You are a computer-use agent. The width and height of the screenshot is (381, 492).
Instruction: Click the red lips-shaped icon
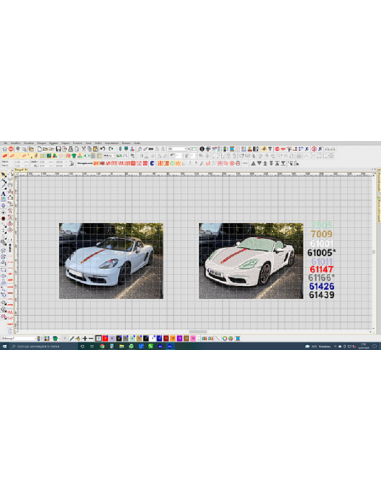(283, 149)
